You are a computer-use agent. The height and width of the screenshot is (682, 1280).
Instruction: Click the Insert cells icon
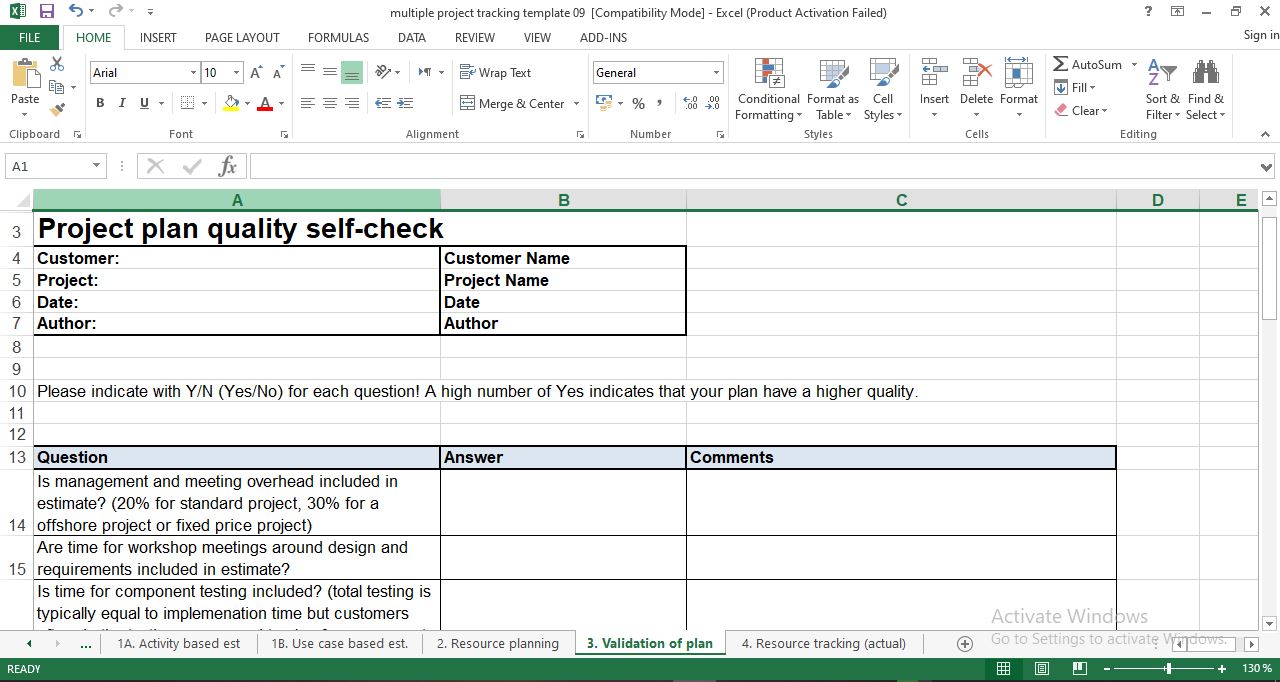[x=934, y=74]
